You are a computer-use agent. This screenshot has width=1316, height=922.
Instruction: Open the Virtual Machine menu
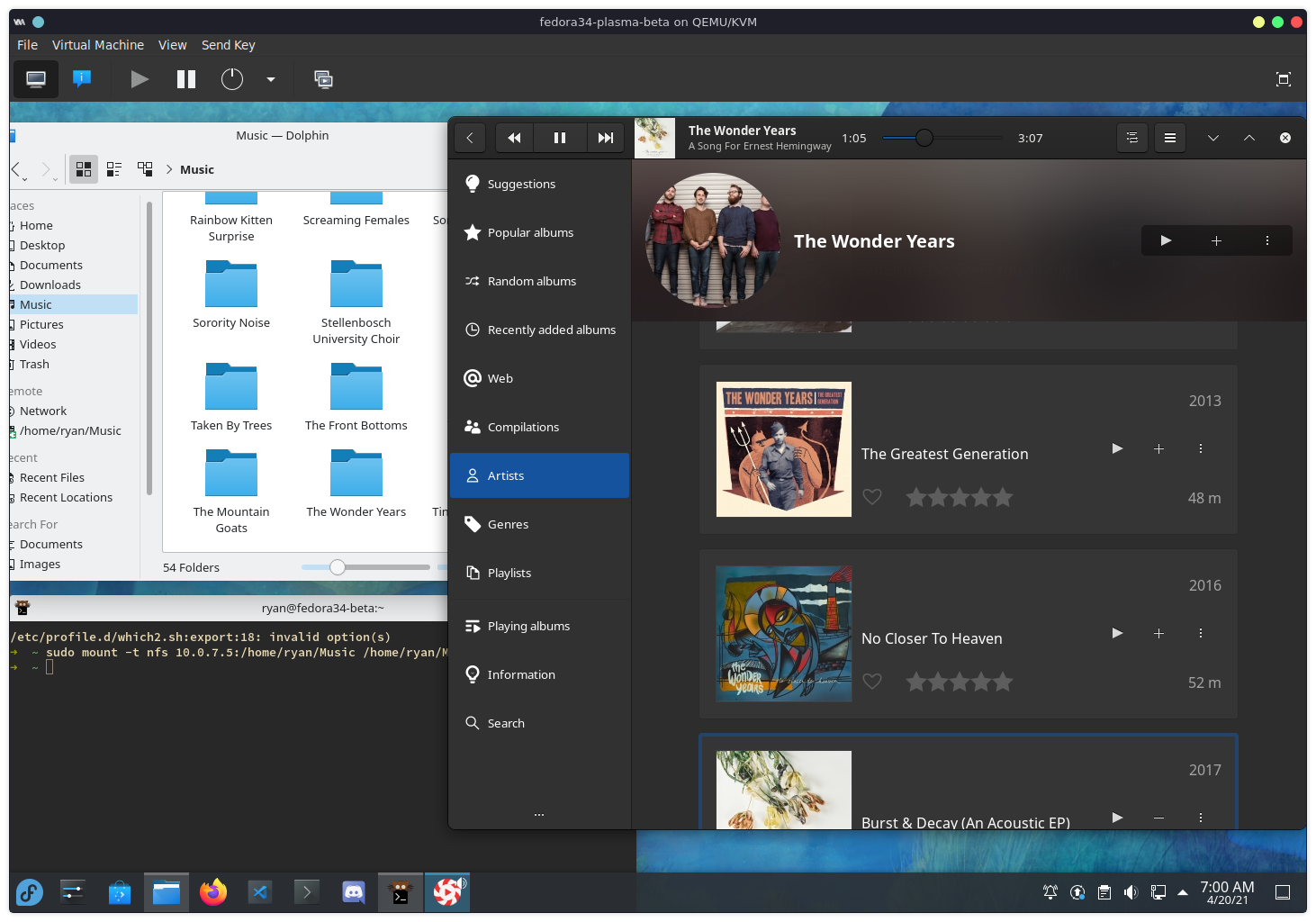(x=97, y=45)
